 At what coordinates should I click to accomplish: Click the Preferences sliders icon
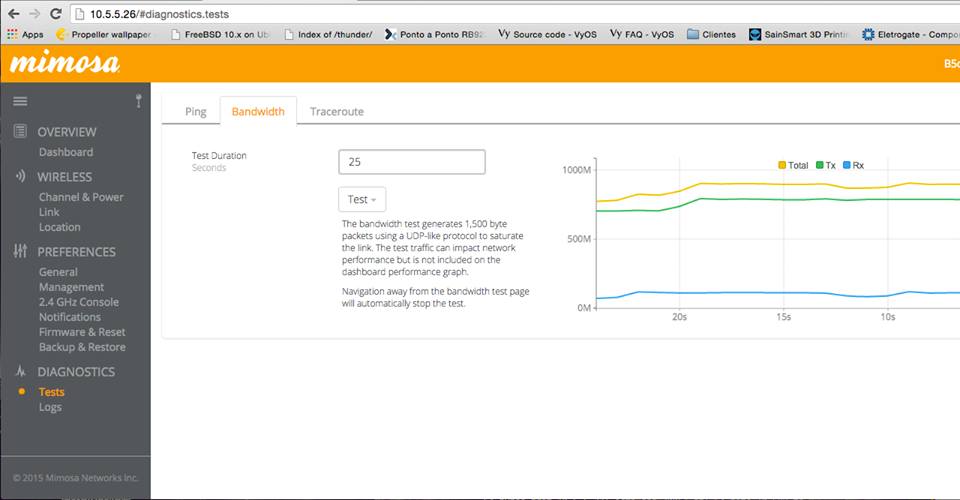point(20,251)
